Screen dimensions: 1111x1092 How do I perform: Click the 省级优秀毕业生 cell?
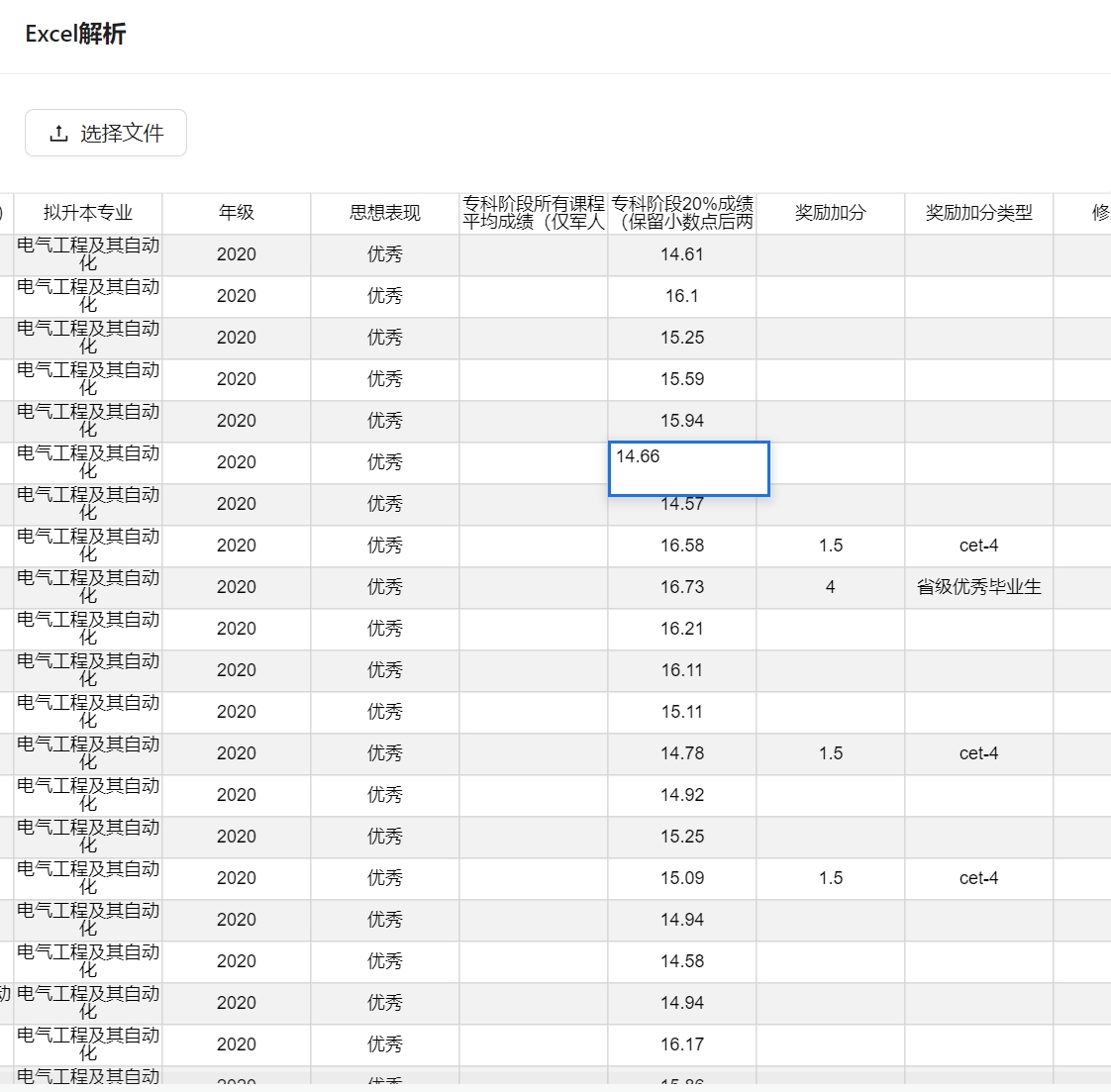tap(979, 587)
